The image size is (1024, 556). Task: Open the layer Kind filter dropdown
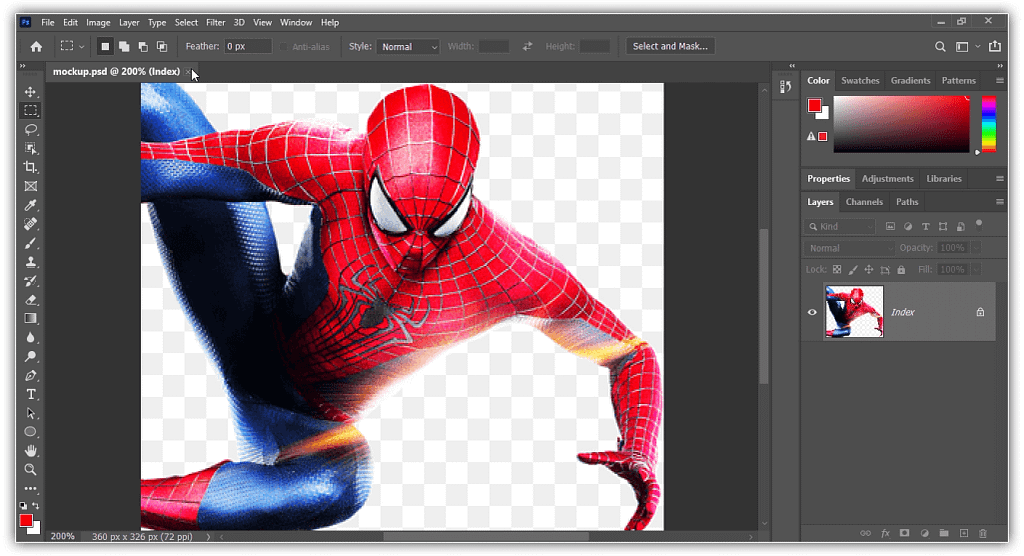841,227
